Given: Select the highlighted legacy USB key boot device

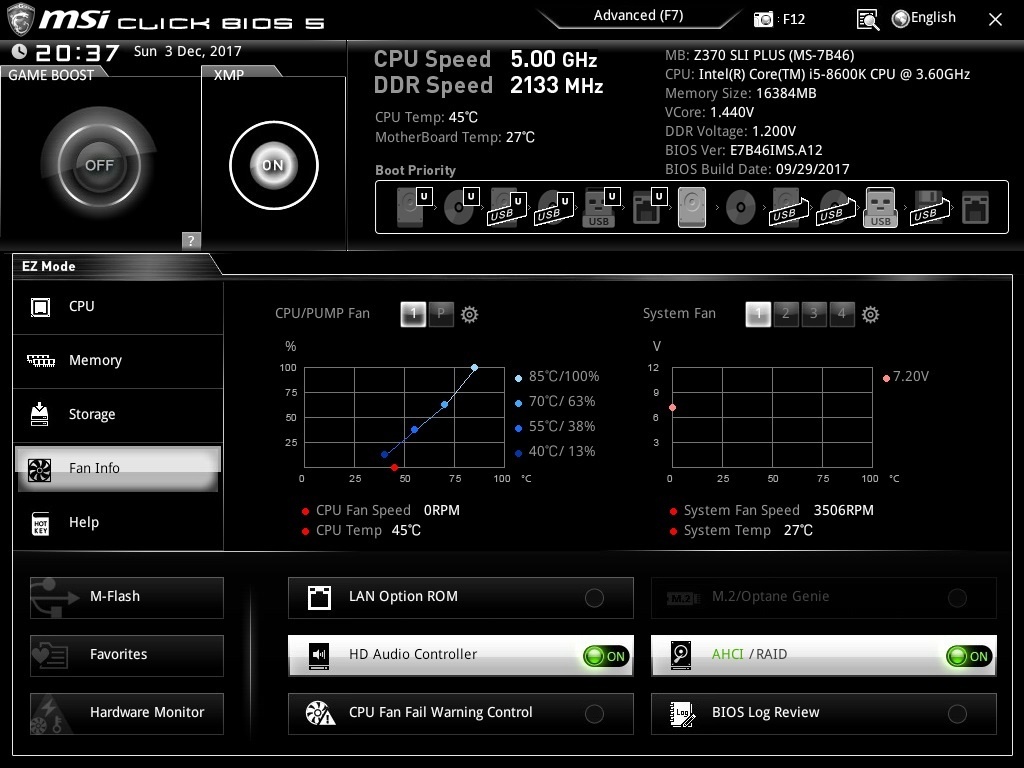Looking at the screenshot, I should (x=880, y=208).
